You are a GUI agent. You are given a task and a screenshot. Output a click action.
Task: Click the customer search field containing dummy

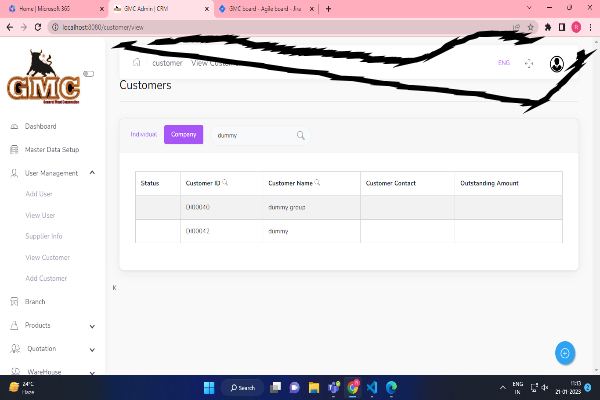click(x=250, y=135)
